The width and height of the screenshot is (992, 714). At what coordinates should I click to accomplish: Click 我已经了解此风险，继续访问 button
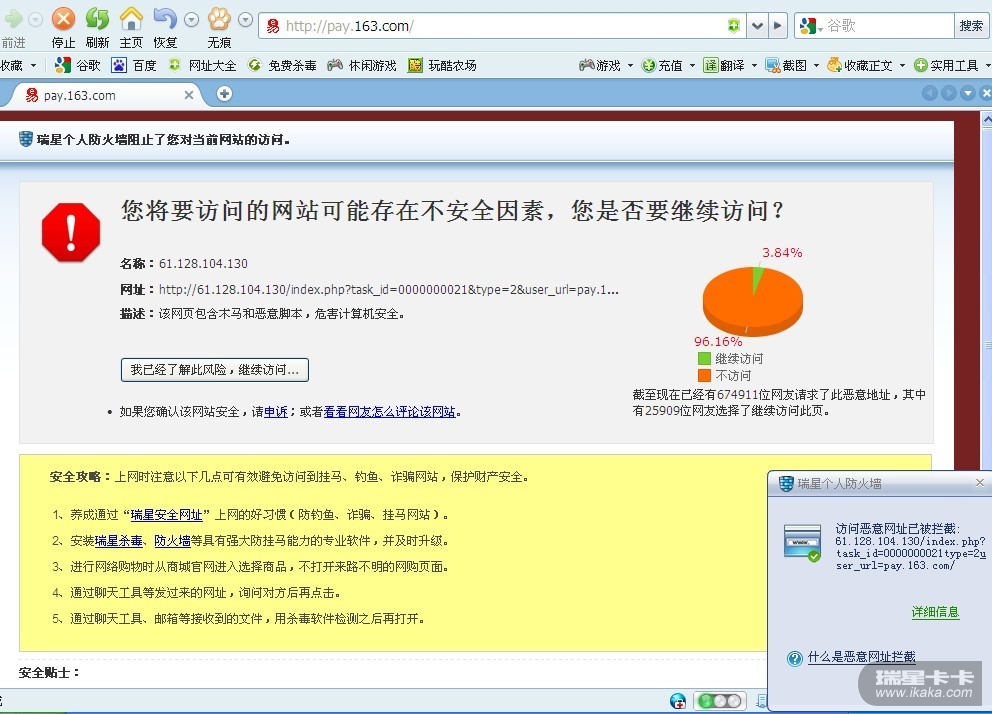click(x=214, y=370)
